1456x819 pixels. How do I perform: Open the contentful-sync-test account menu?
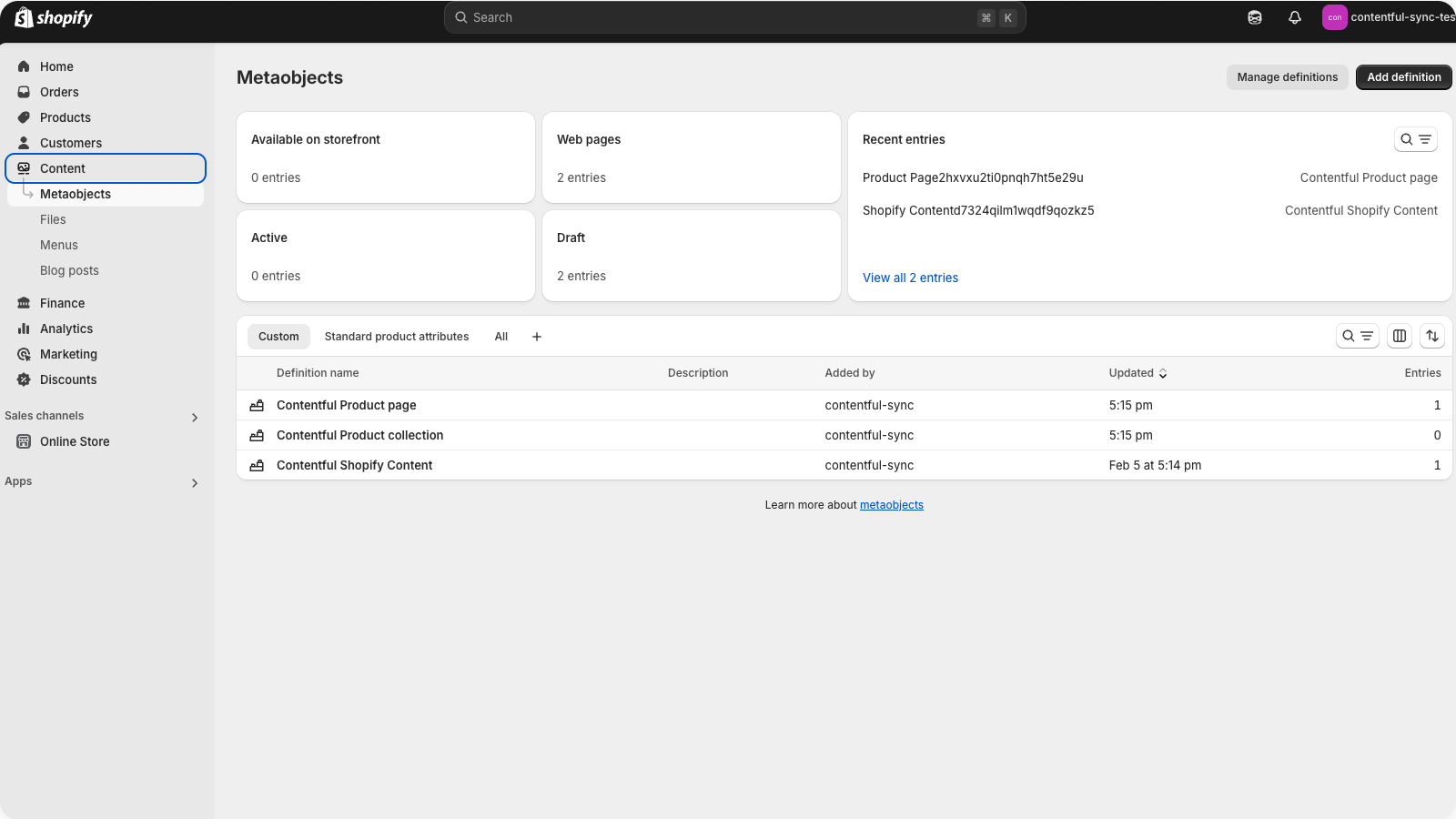[1383, 17]
